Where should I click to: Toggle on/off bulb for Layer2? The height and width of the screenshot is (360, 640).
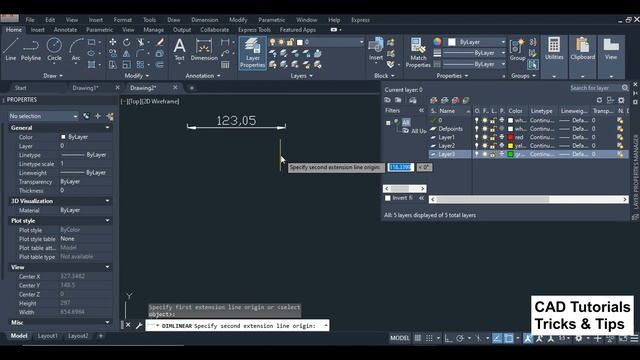click(x=476, y=146)
